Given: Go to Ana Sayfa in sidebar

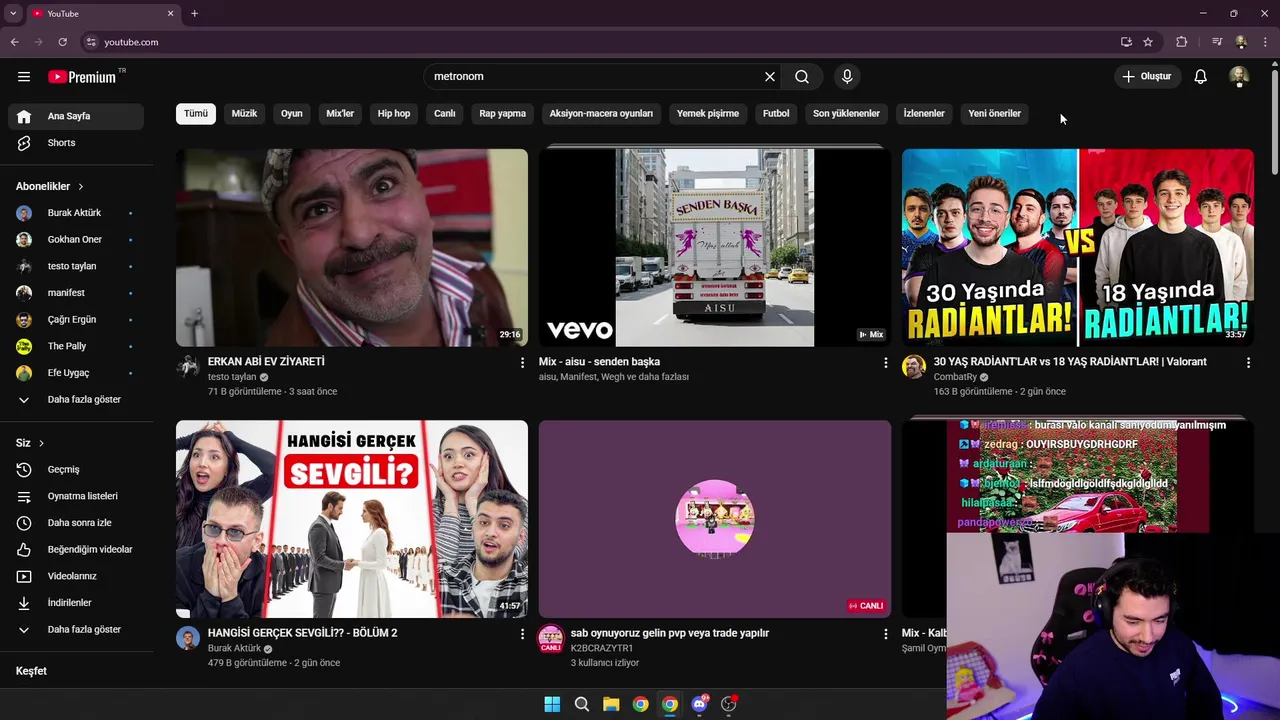Looking at the screenshot, I should (x=76, y=116).
